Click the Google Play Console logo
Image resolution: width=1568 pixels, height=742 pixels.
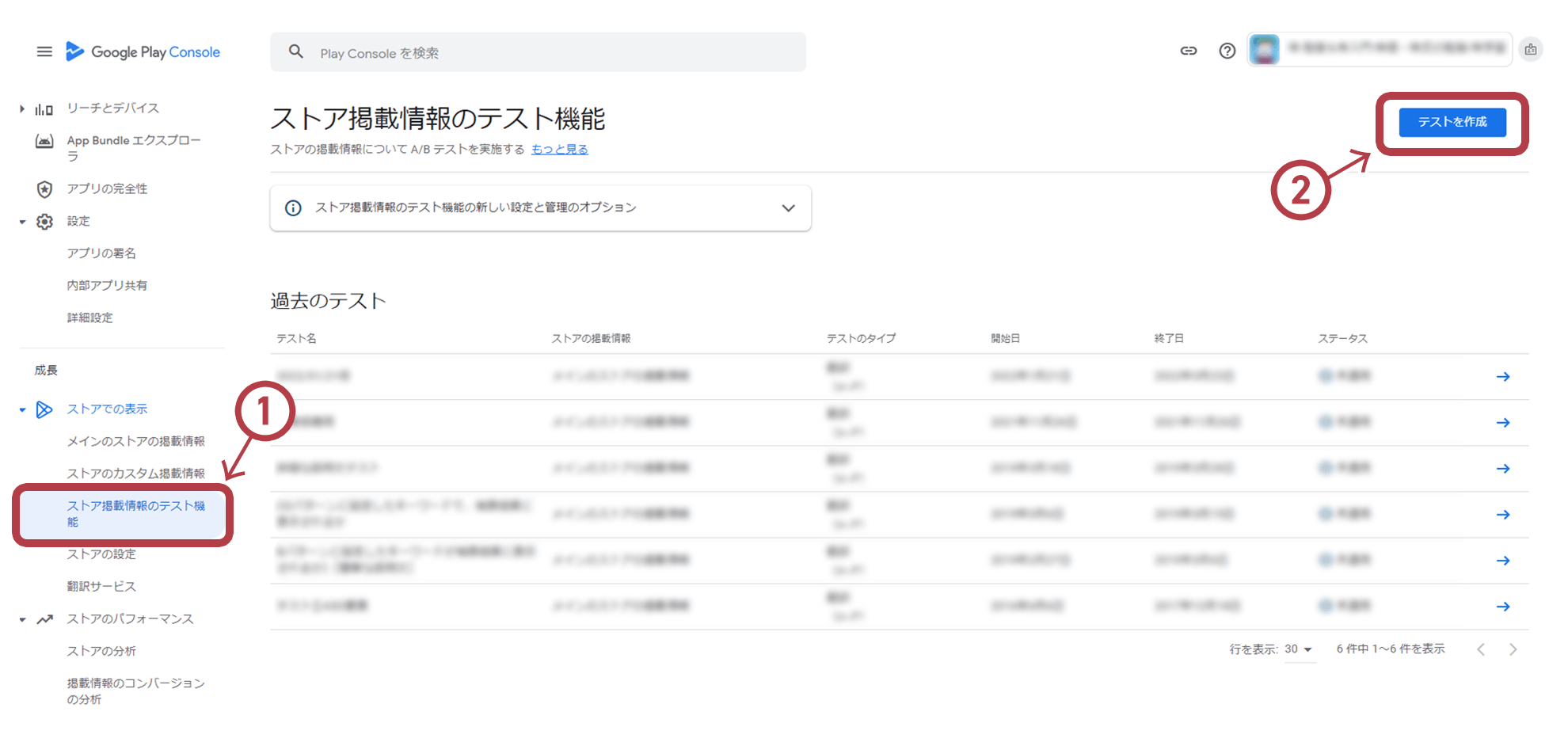143,52
